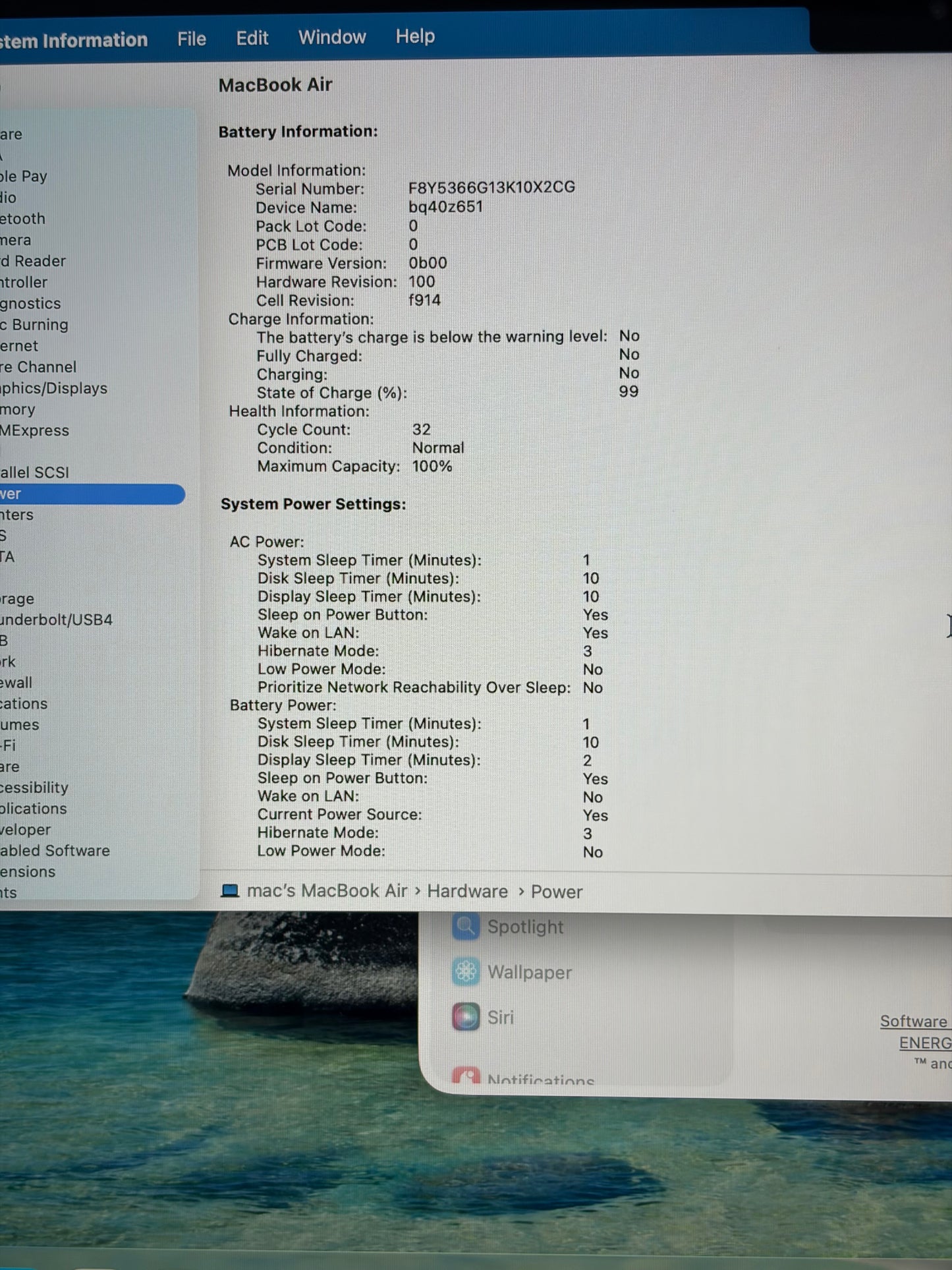Open the ENERGY link in the back window
This screenshot has height=1270, width=952.
(x=926, y=1043)
